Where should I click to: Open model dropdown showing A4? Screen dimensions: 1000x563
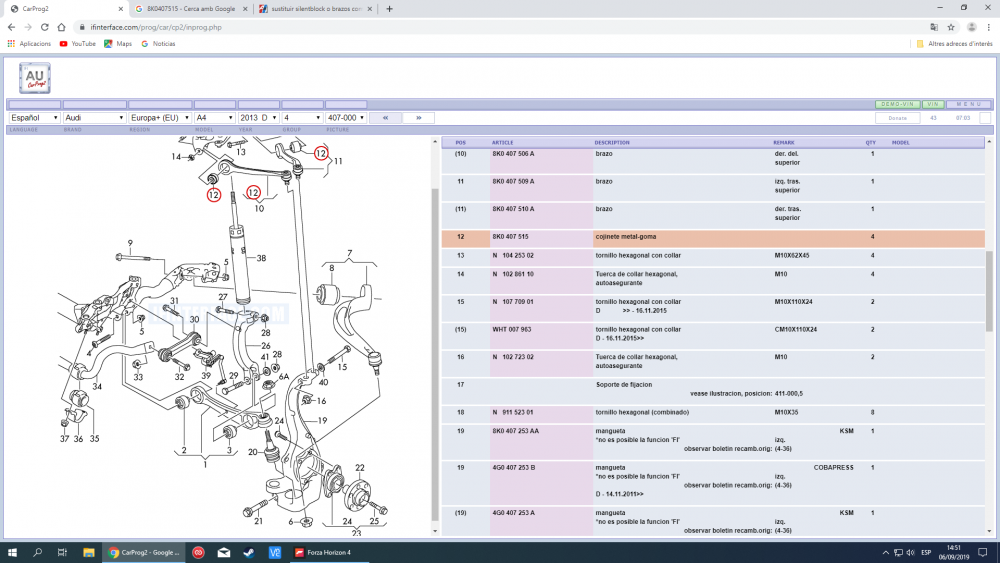tap(215, 118)
